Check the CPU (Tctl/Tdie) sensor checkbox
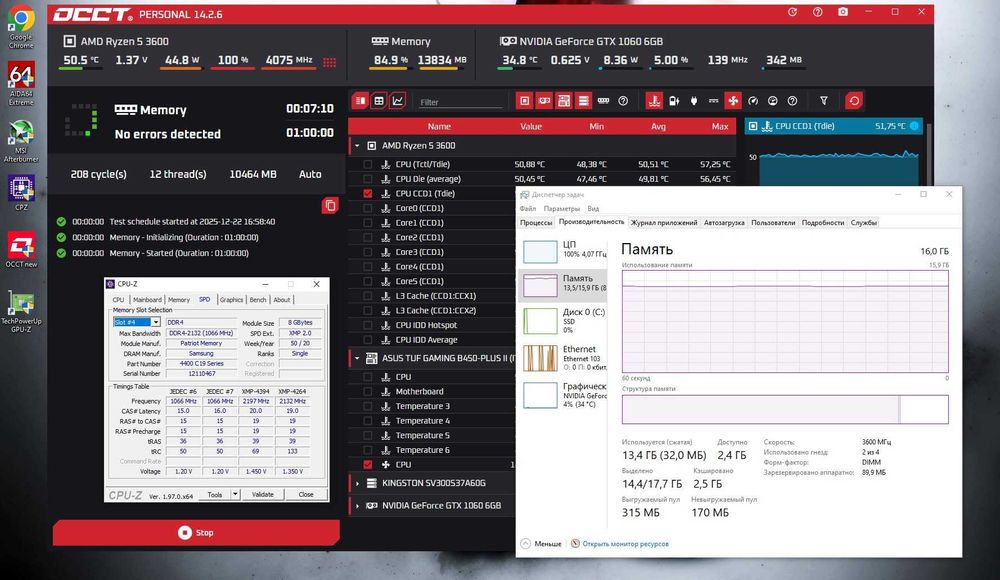 [368, 164]
